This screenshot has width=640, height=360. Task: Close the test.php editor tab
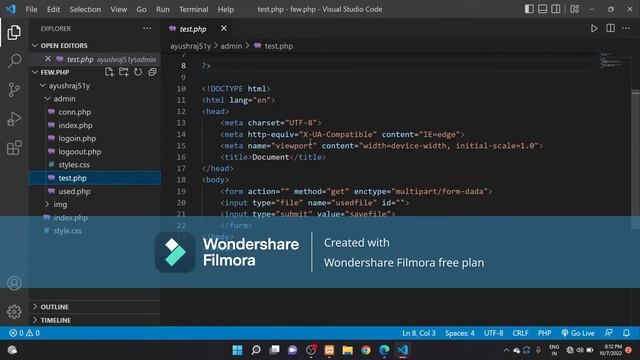point(224,29)
